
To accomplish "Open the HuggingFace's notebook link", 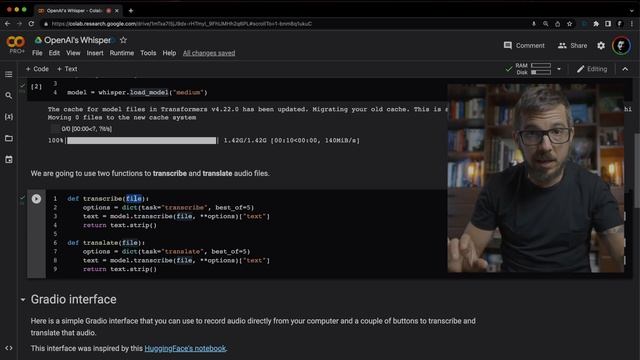I will [185, 348].
